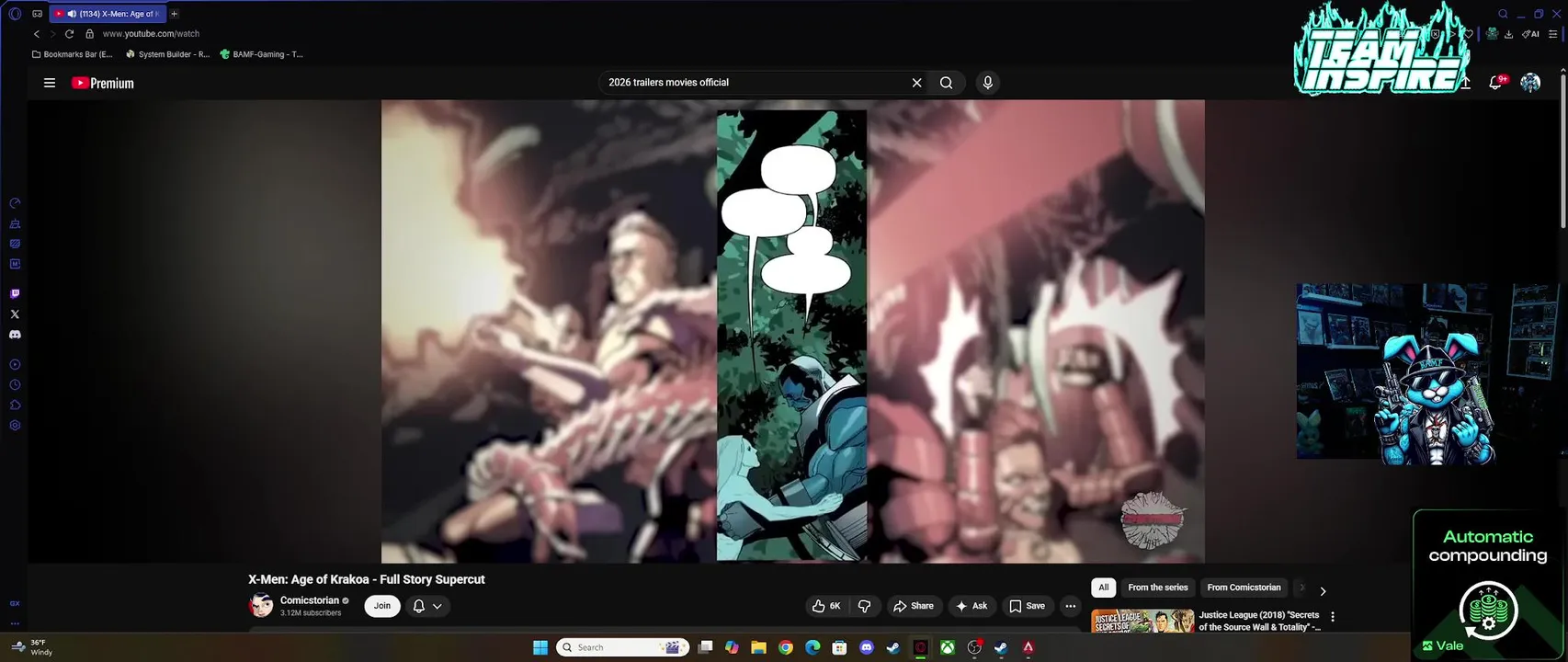Open OBS Studio from the taskbar

(974, 647)
